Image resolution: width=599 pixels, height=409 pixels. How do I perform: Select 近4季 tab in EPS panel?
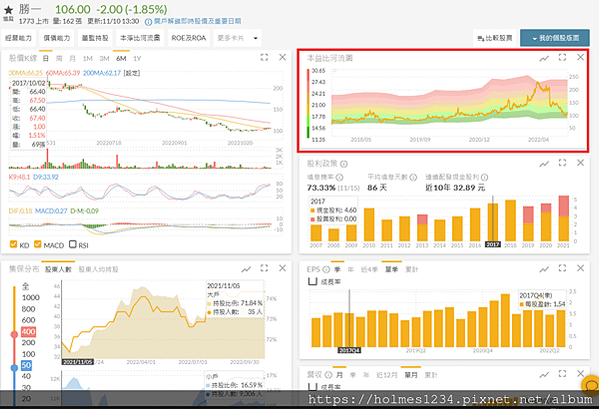point(369,270)
